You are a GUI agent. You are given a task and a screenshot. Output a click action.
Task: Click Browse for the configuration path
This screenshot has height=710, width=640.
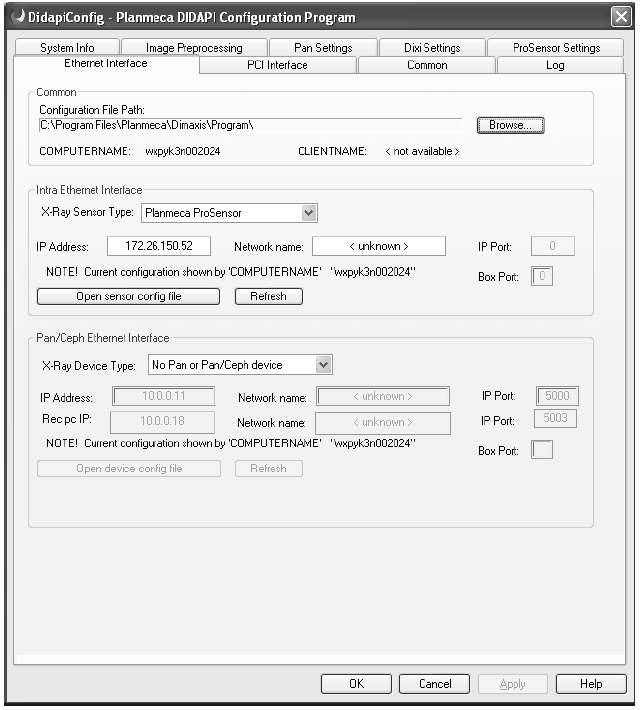[x=510, y=125]
